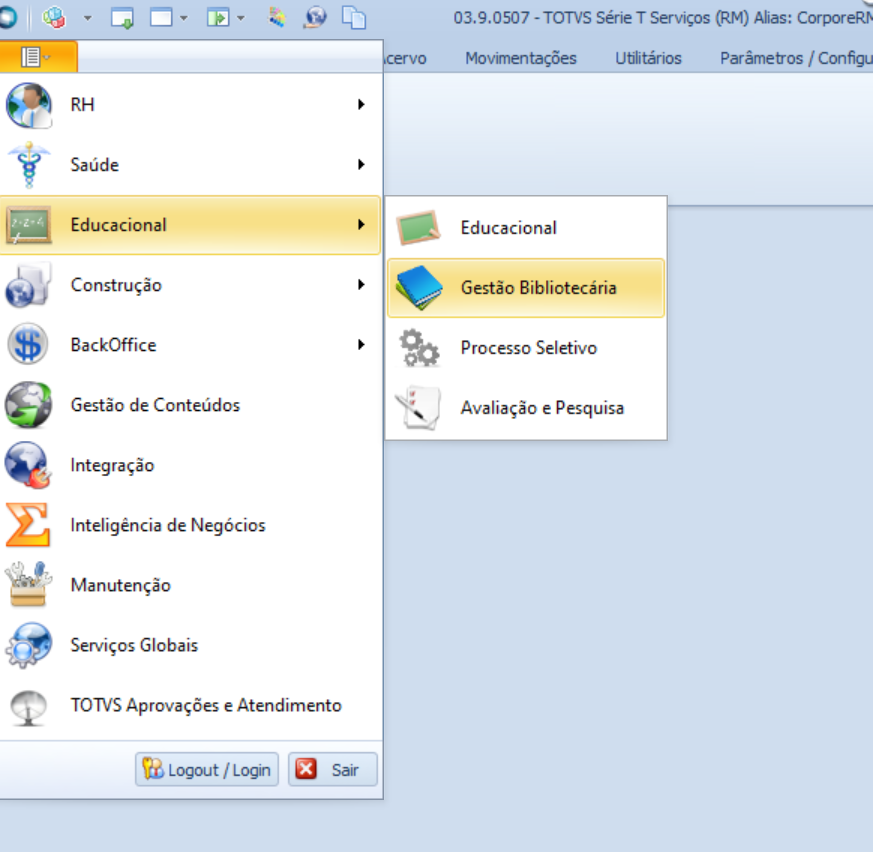Image resolution: width=873 pixels, height=852 pixels.
Task: Click the Sair exit button
Action: (x=332, y=770)
